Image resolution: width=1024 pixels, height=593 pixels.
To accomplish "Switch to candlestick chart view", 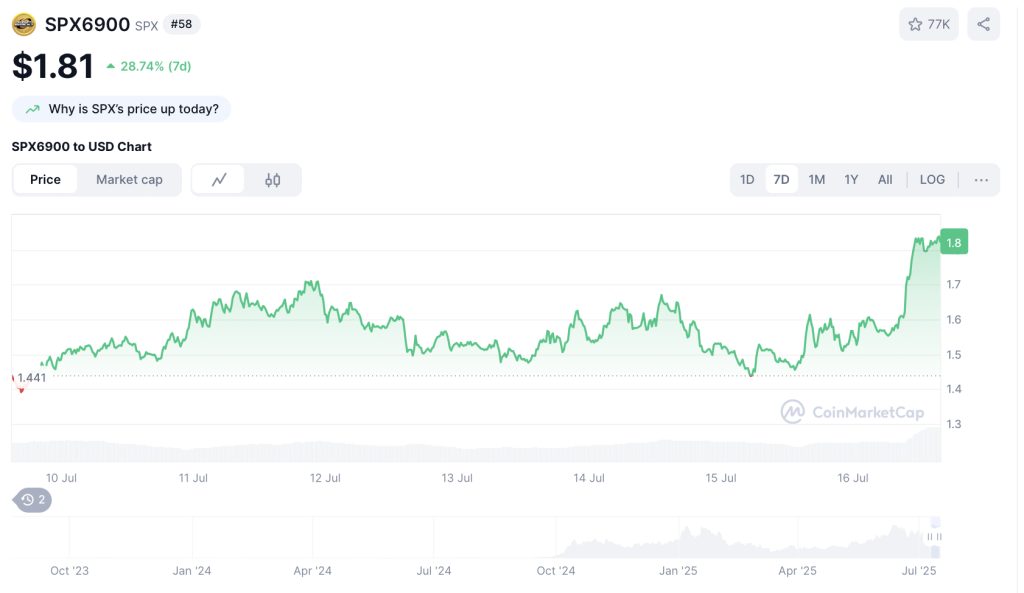I will click(x=272, y=180).
